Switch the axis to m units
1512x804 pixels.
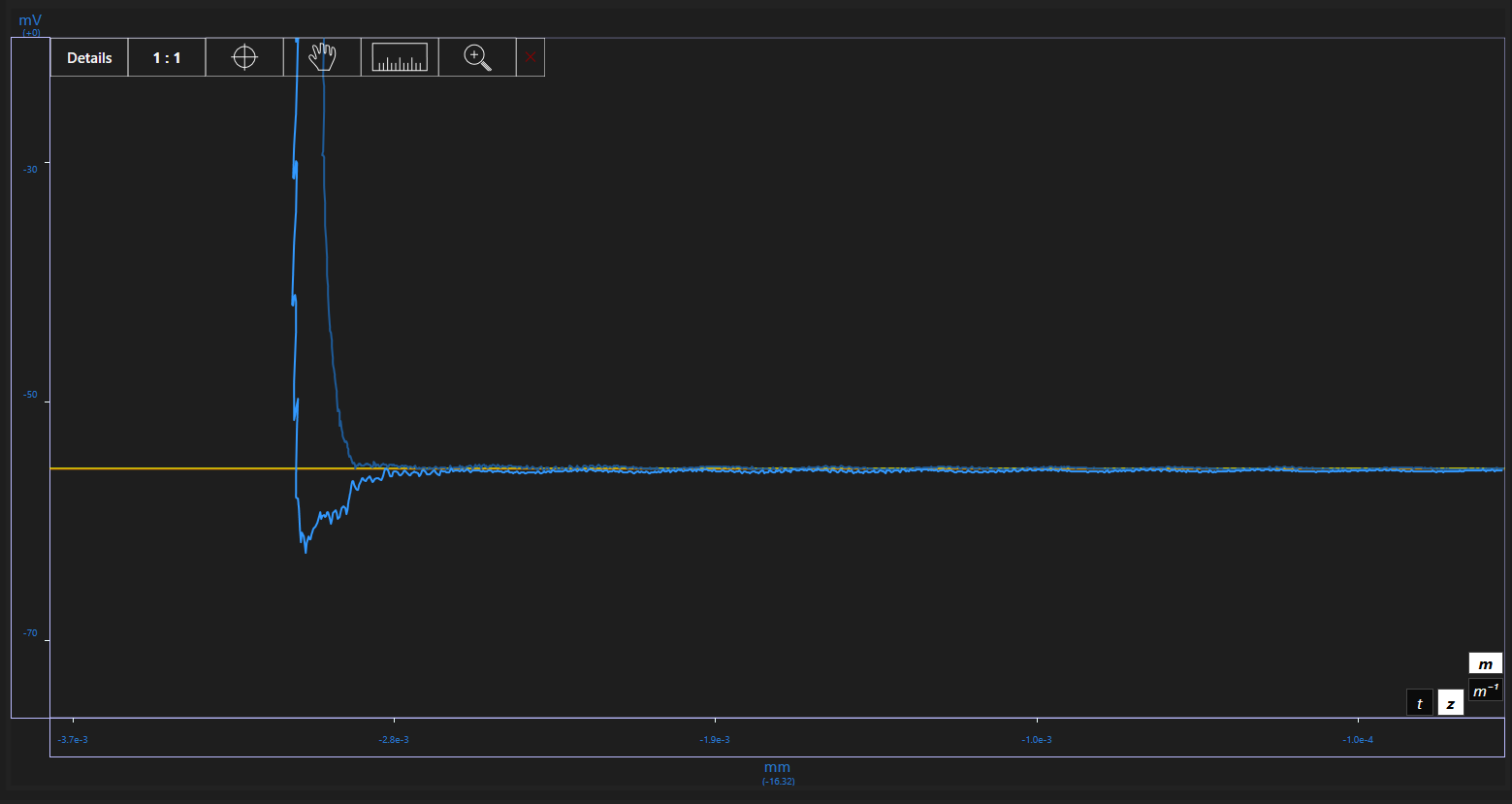pyautogui.click(x=1485, y=664)
